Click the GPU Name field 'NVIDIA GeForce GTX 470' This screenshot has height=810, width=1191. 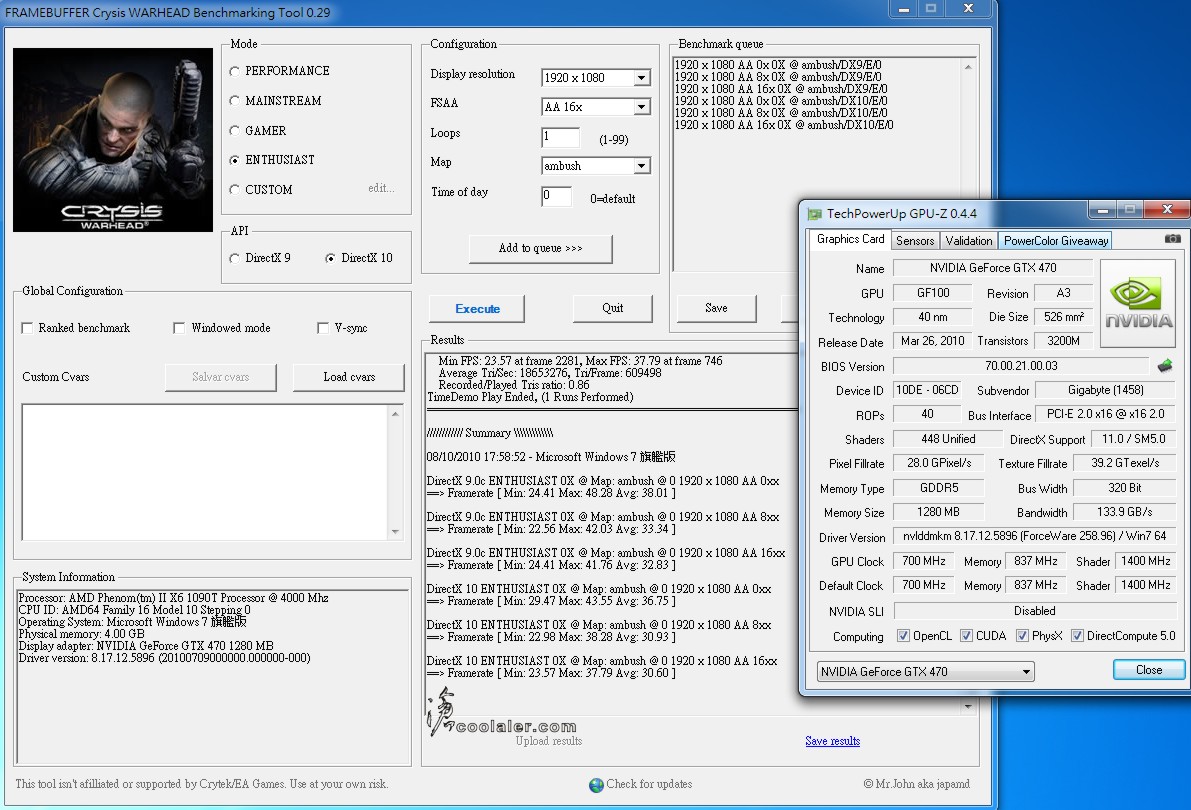[993, 268]
